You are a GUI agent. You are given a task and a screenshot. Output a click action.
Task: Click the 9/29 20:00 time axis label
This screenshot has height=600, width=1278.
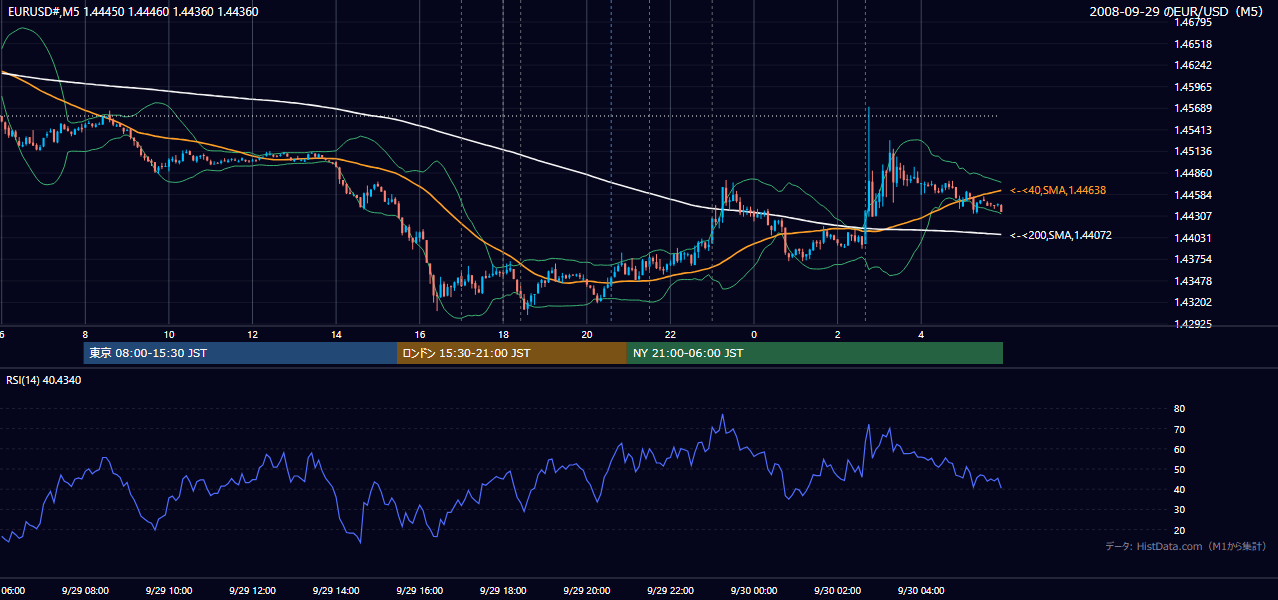click(586, 591)
